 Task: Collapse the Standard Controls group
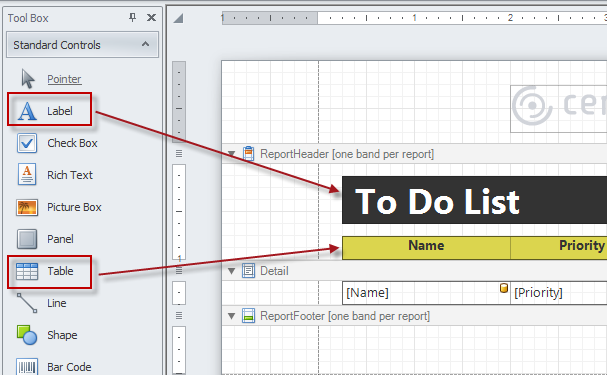[145, 45]
